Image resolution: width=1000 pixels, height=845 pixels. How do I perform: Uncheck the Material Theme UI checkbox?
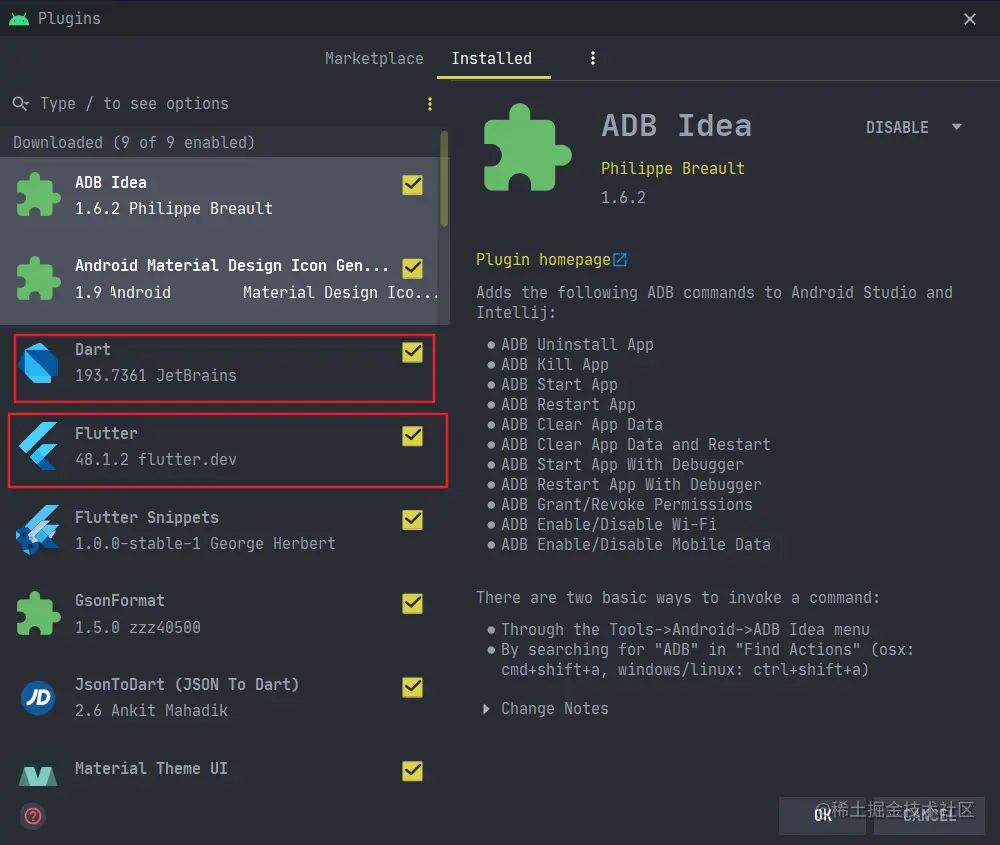(x=413, y=770)
